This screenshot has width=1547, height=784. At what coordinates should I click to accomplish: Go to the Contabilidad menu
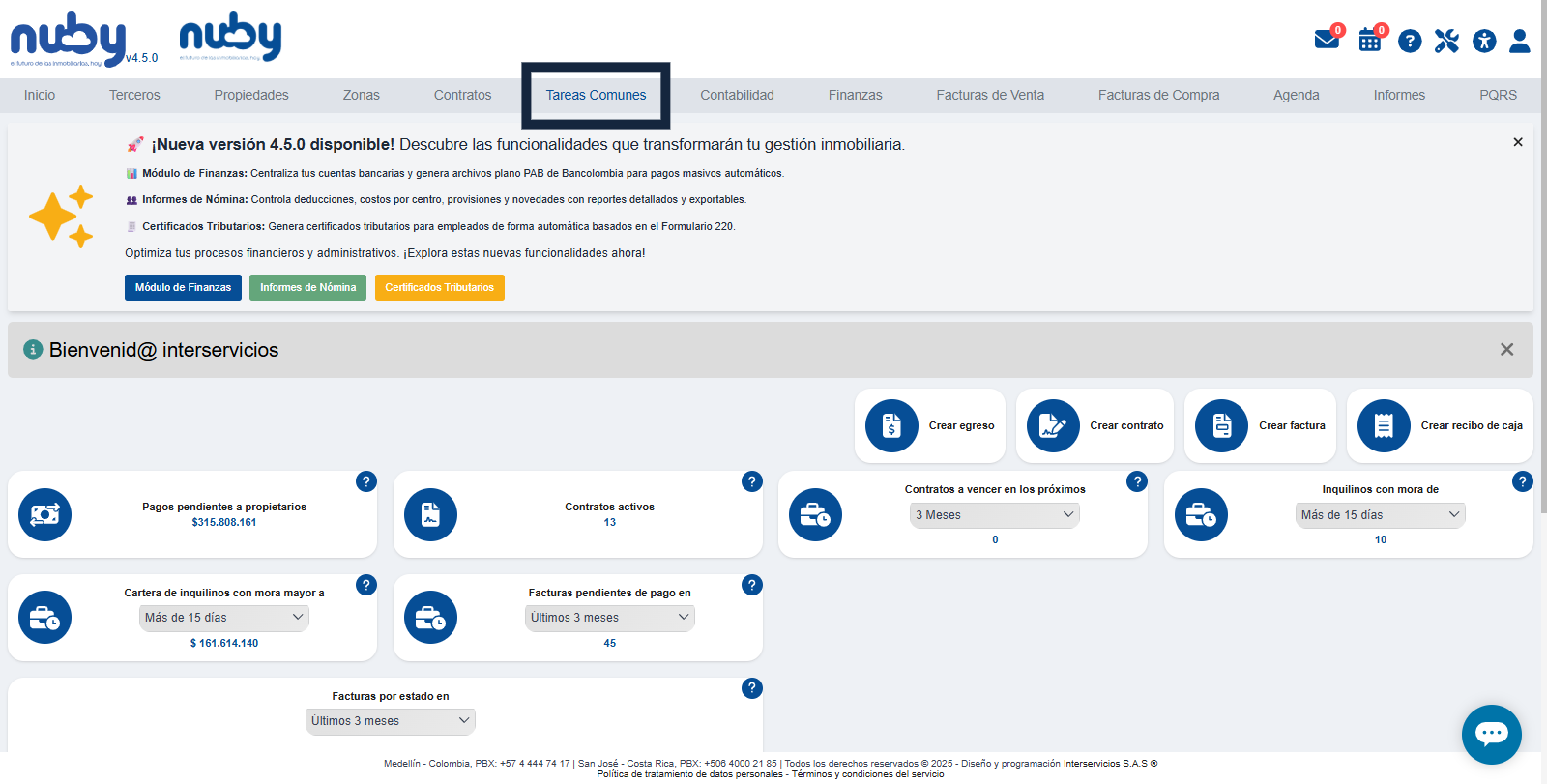(737, 95)
